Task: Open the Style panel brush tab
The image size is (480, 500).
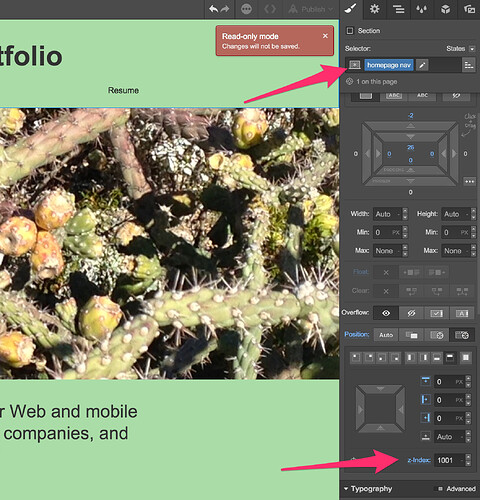Action: (x=351, y=9)
